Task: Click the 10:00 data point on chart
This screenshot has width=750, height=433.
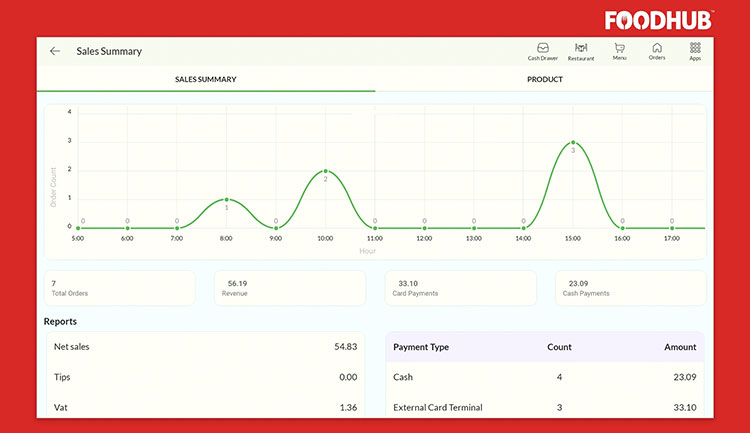Action: (326, 171)
